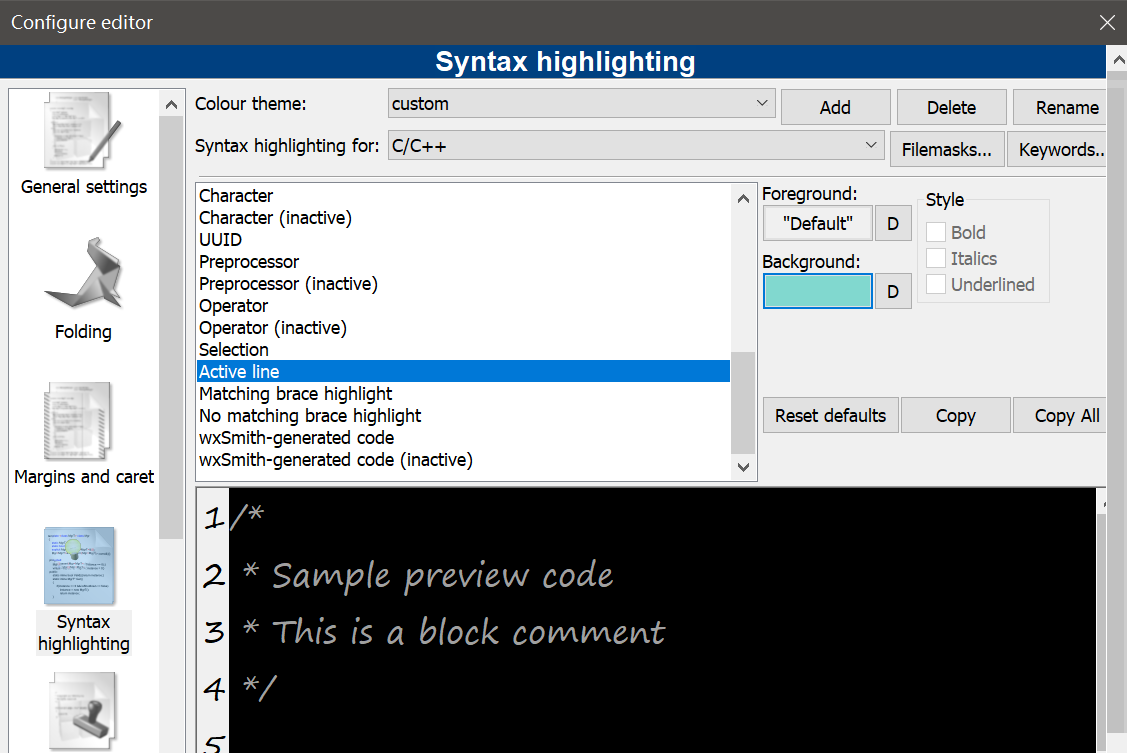Select Matching brace highlight in list

point(295,394)
